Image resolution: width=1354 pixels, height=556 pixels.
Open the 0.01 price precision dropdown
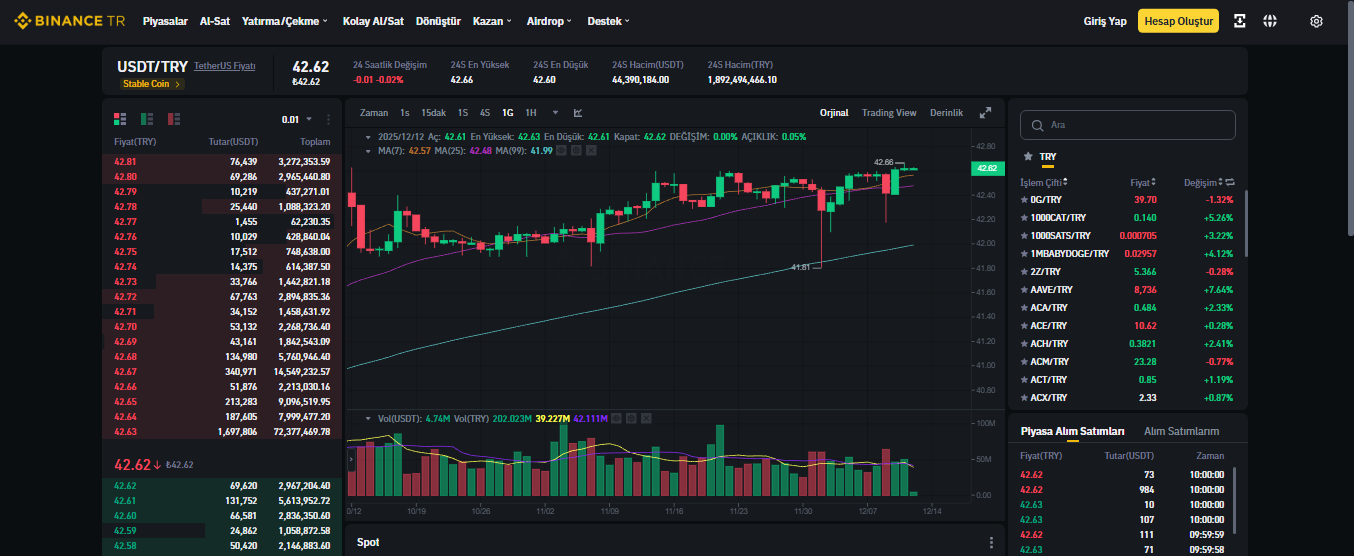(297, 119)
